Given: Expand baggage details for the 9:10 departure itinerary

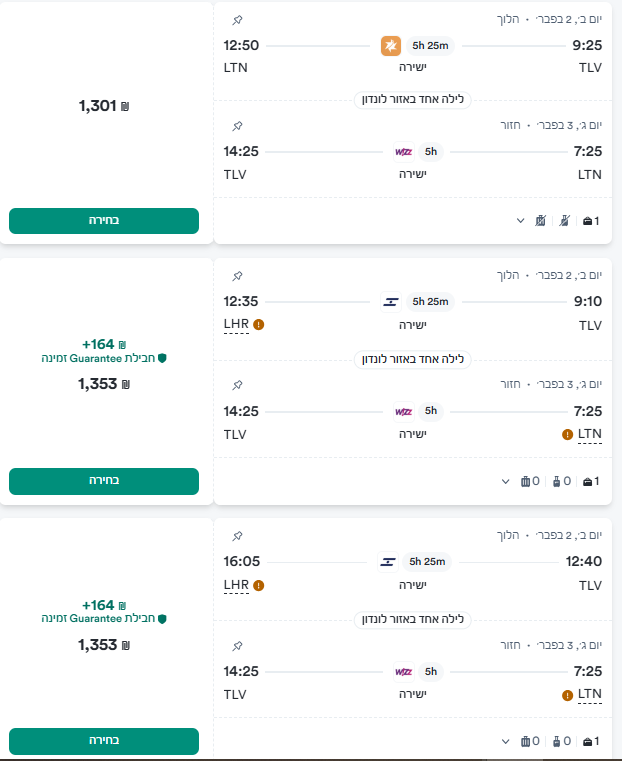Looking at the screenshot, I should tap(506, 481).
